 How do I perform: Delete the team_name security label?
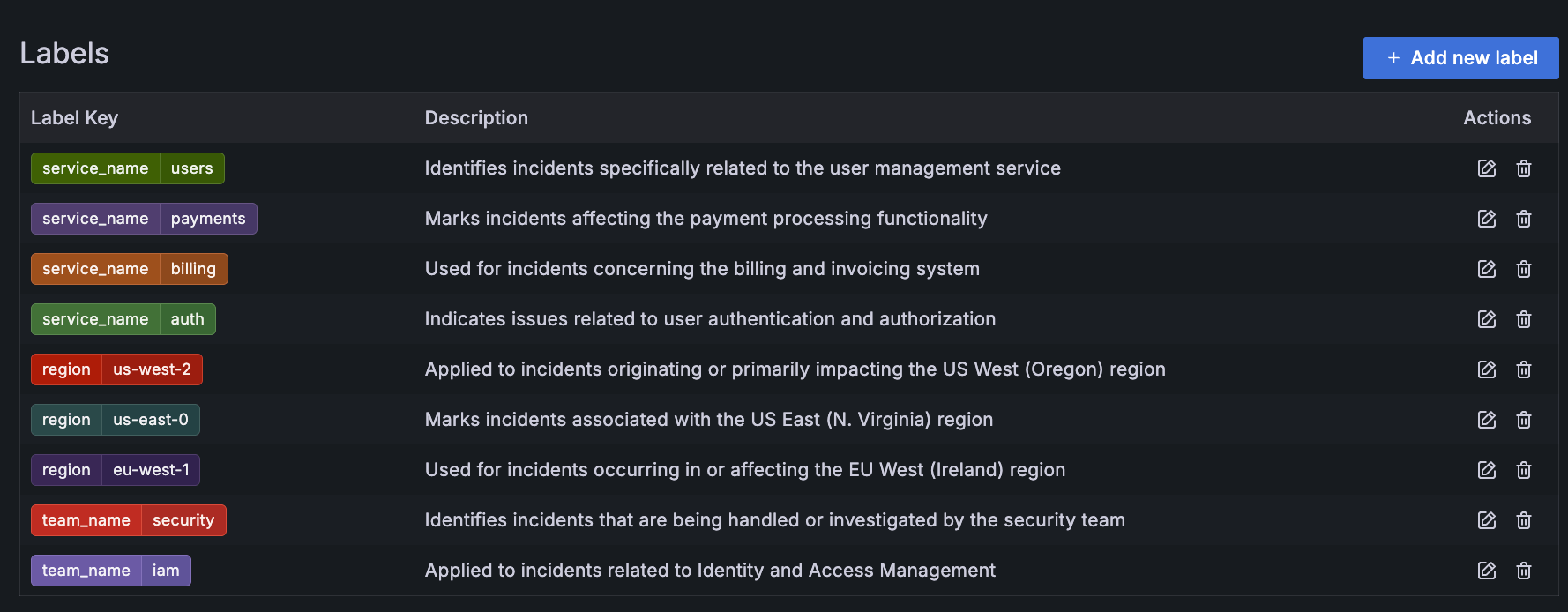tap(1524, 520)
